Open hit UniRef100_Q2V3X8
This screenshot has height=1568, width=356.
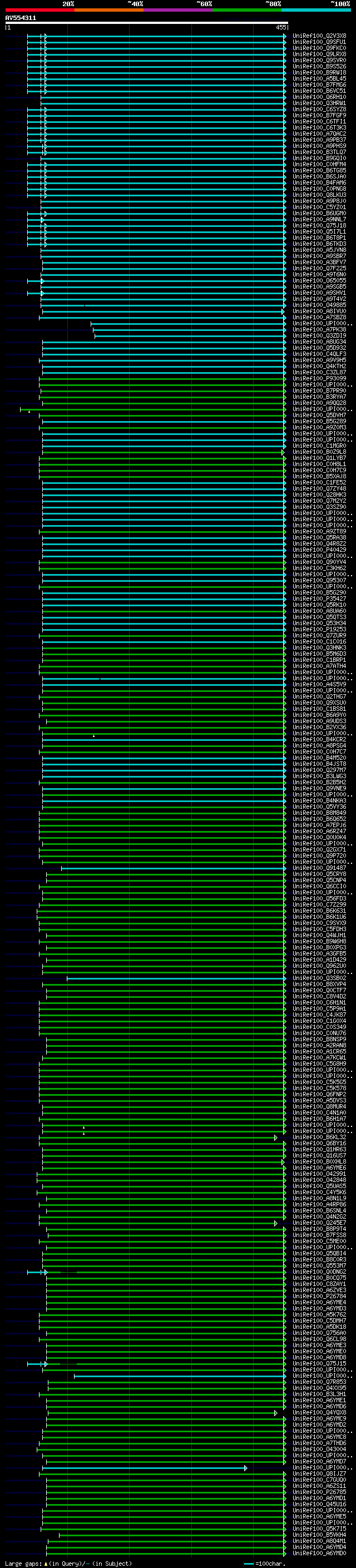coord(319,36)
